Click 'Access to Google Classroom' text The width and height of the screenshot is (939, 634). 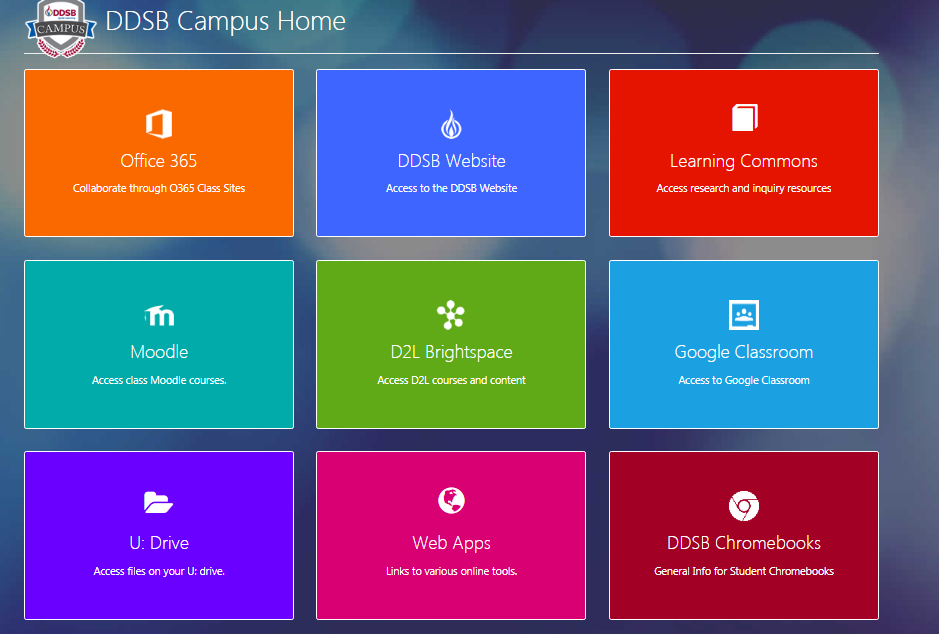[x=744, y=380]
